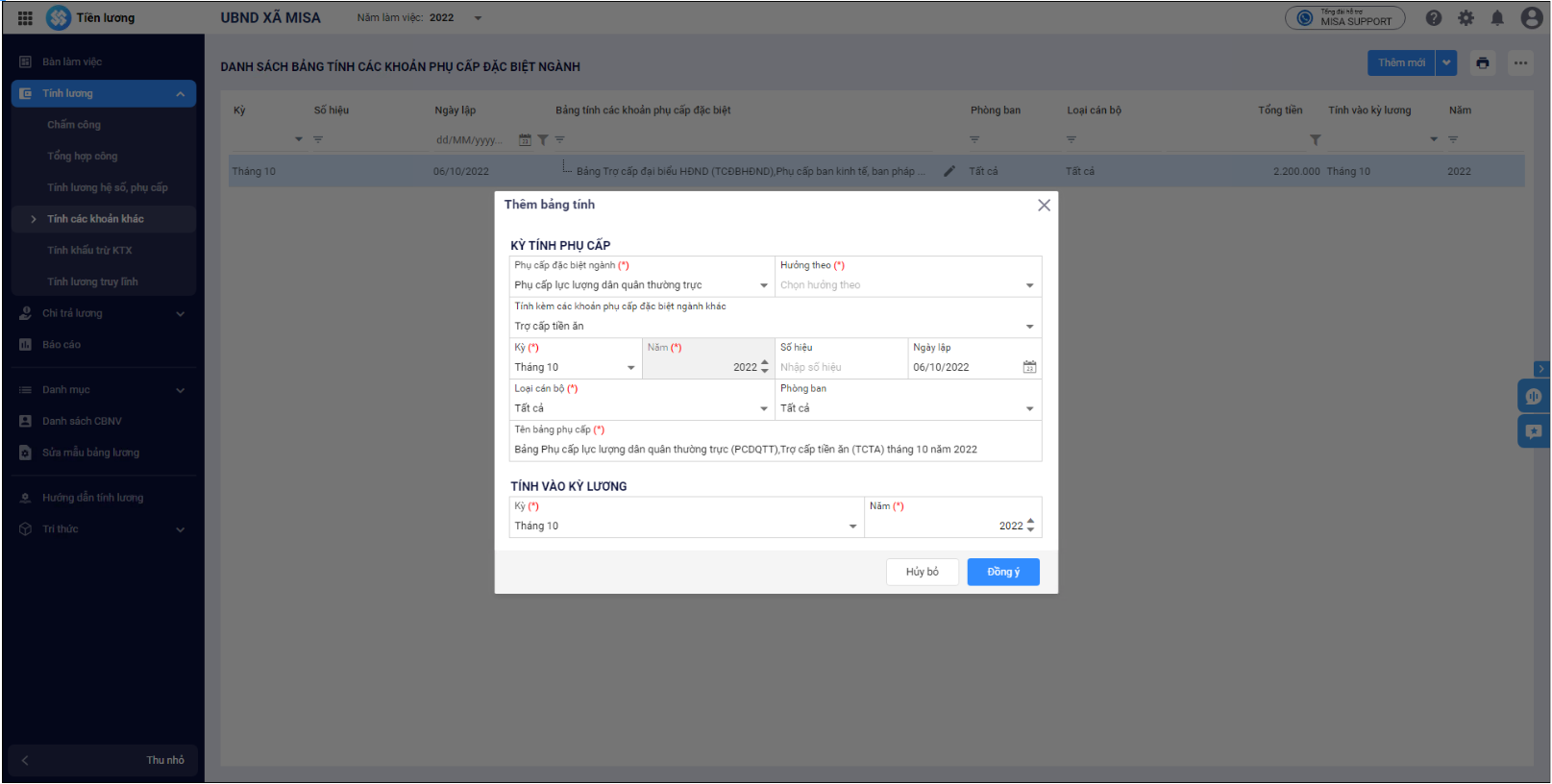Expand the Danh mục sidebar menu

[x=180, y=391]
